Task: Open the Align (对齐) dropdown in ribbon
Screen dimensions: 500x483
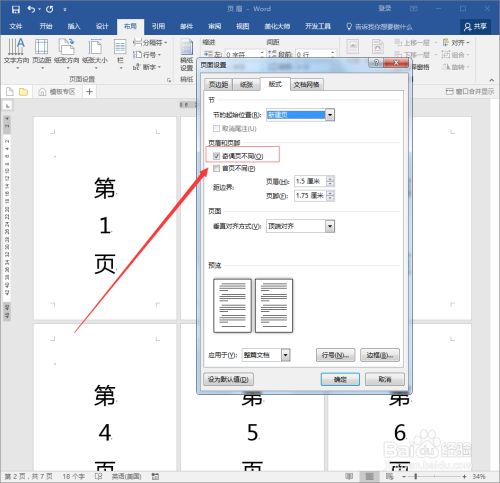Action: point(456,43)
